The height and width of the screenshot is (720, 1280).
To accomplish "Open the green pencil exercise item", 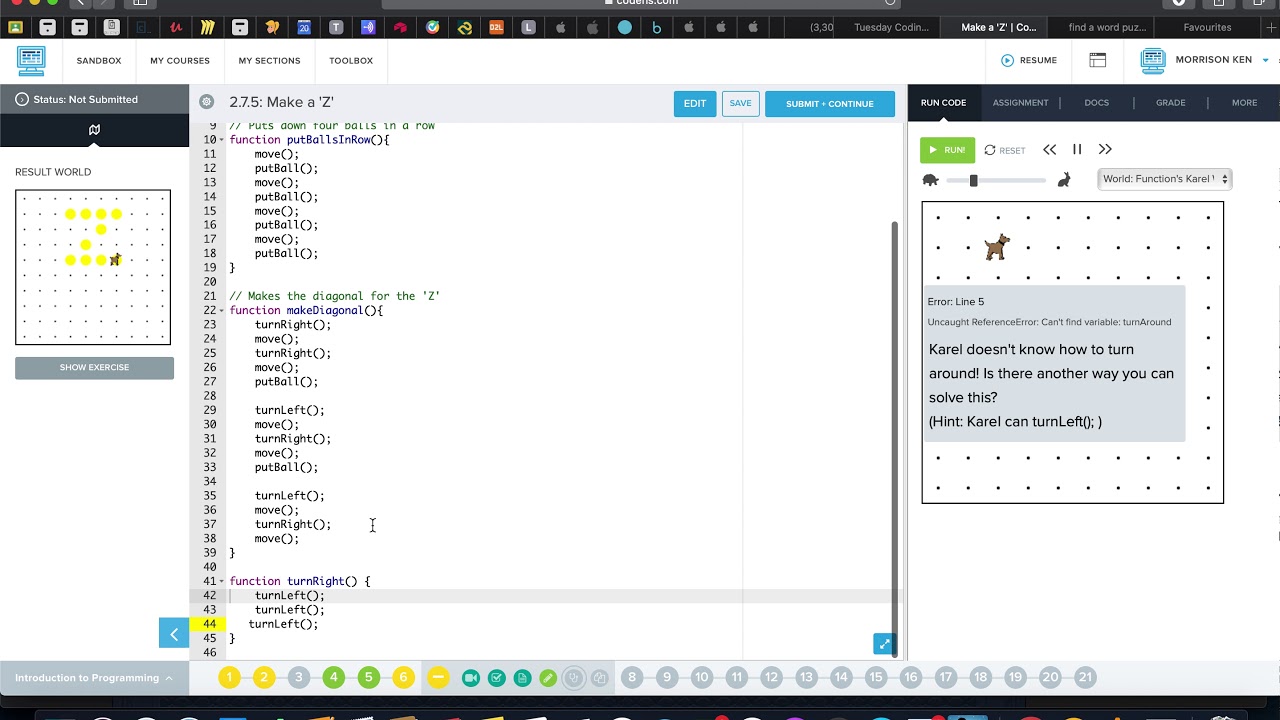I will point(548,678).
